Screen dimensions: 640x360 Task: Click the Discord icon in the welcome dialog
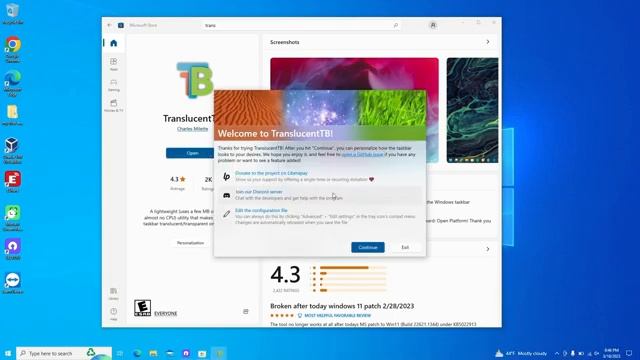[x=227, y=196]
